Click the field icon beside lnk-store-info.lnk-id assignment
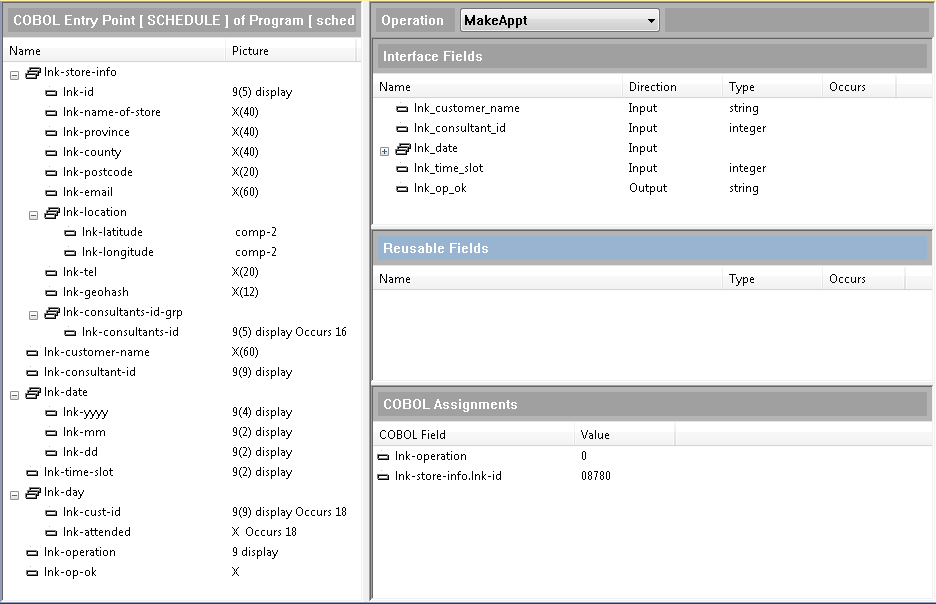The height and width of the screenshot is (604, 936). [x=384, y=476]
